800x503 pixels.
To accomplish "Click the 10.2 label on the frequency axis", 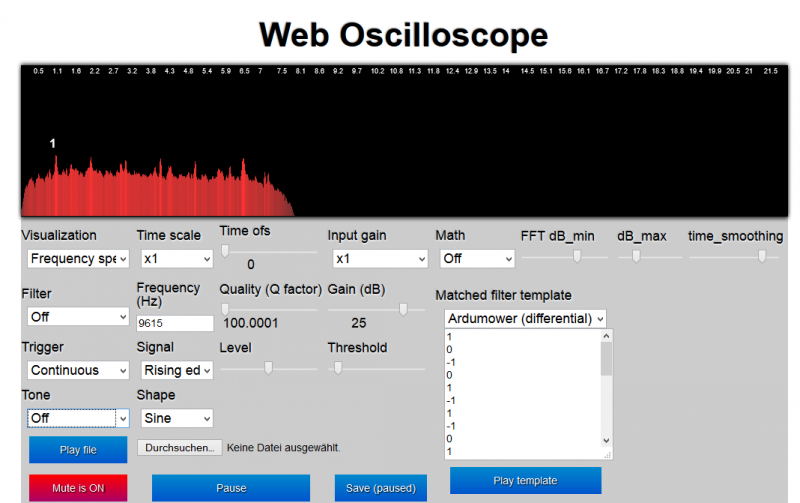I will (378, 71).
